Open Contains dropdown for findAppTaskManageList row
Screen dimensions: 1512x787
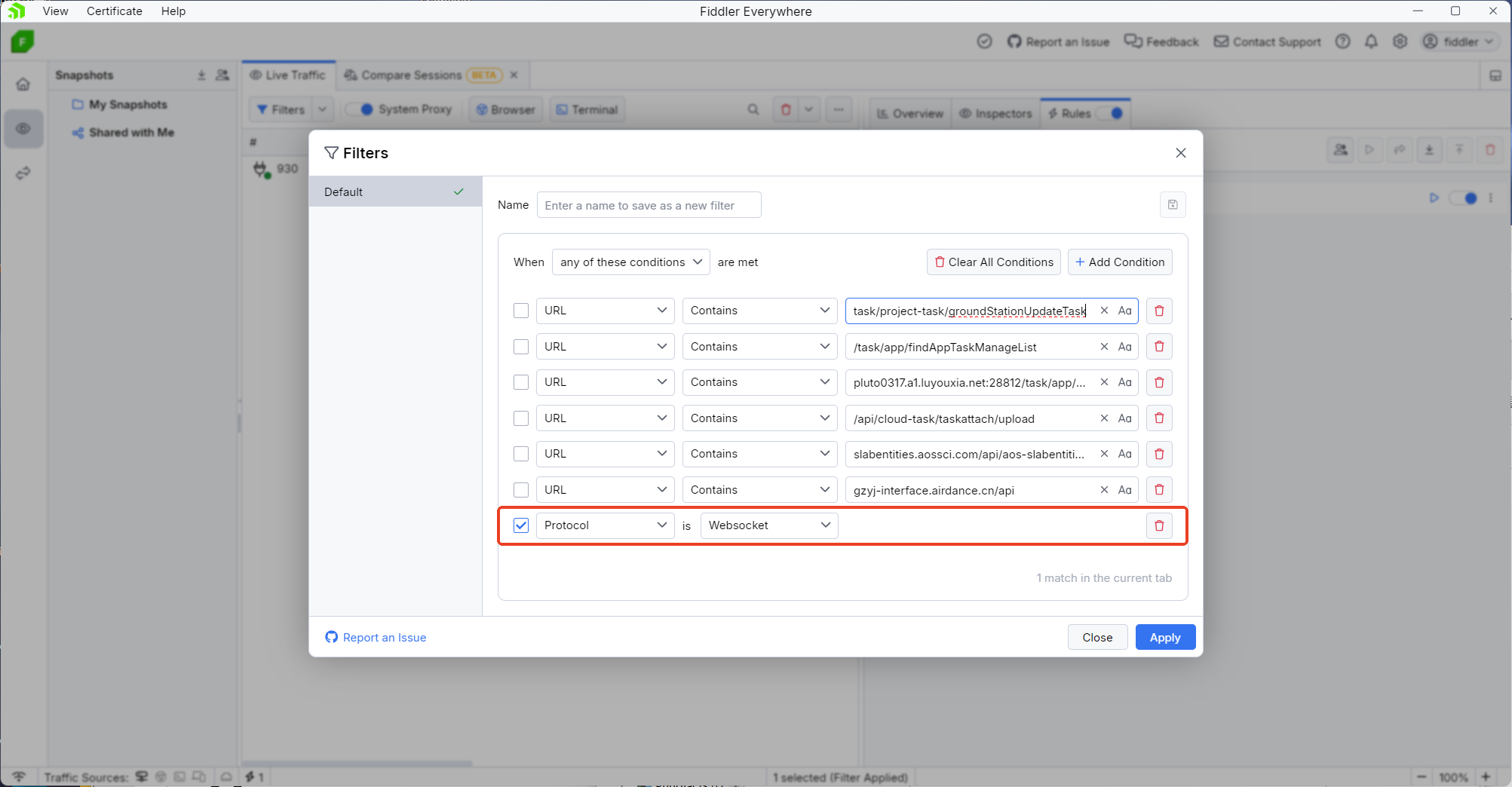tap(760, 347)
